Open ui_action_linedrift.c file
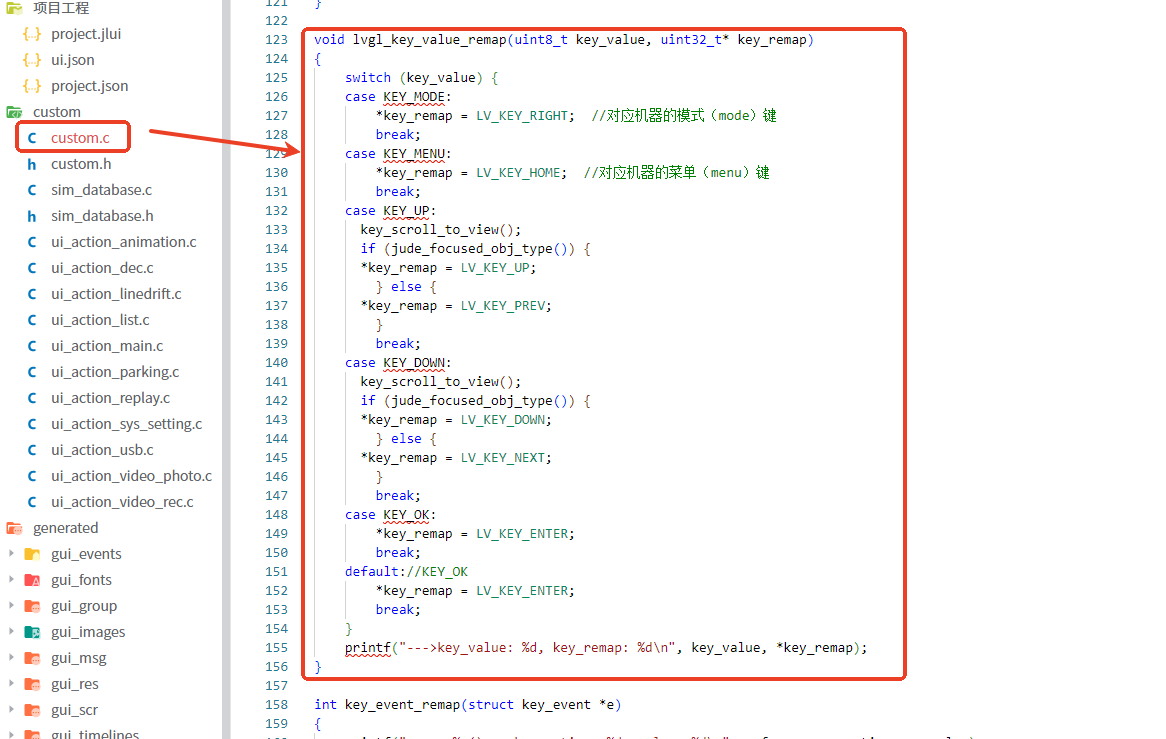The image size is (1166, 739). (x=116, y=294)
